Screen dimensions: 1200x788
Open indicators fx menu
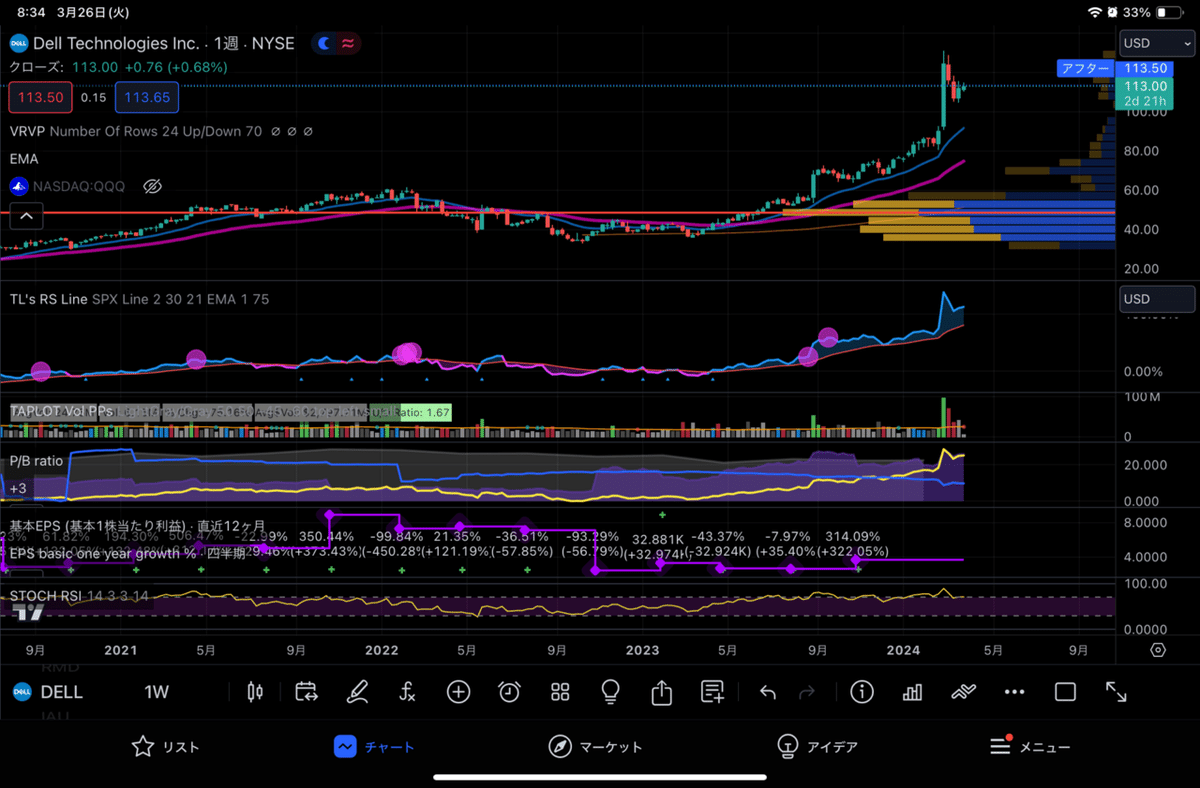pos(407,692)
